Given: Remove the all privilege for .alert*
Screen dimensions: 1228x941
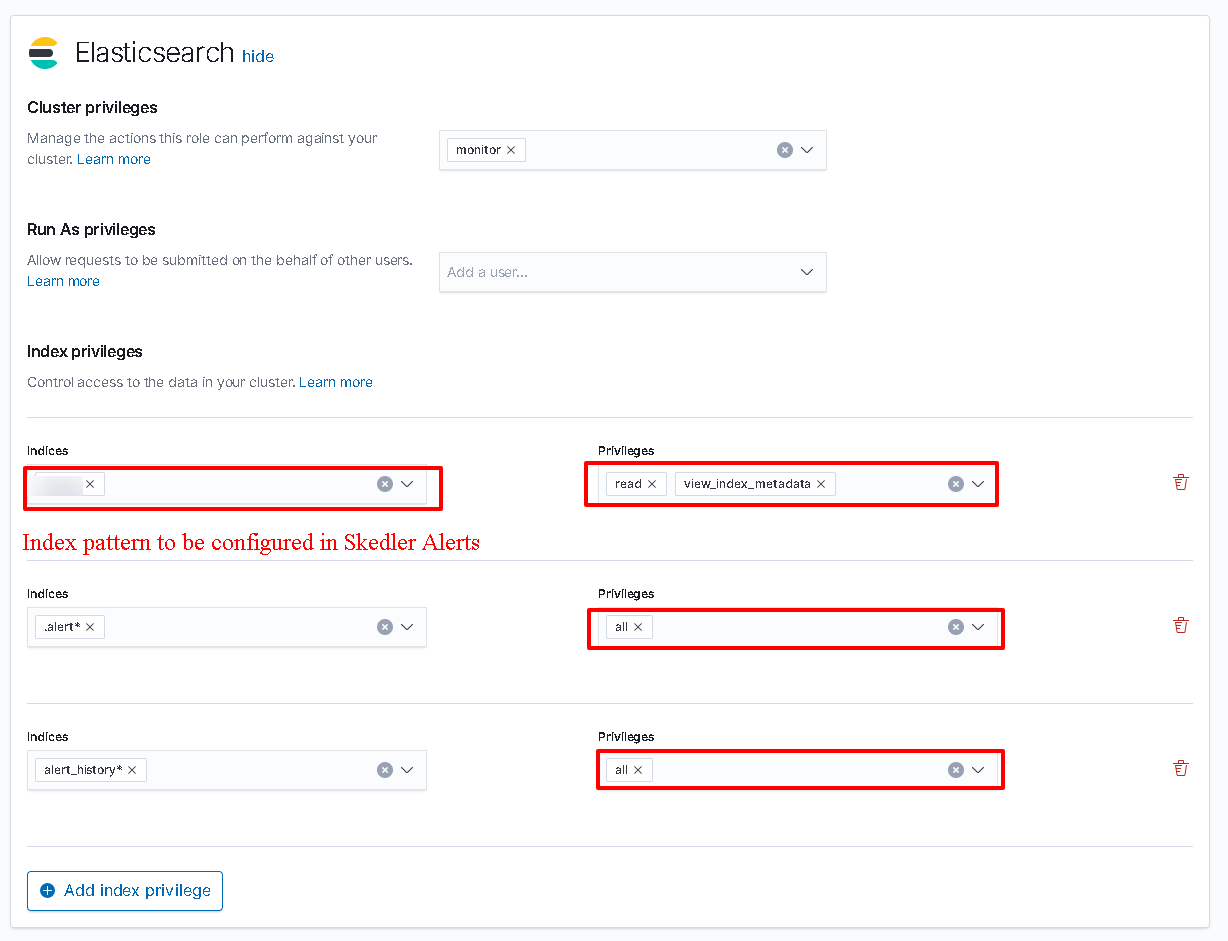Looking at the screenshot, I should [638, 627].
